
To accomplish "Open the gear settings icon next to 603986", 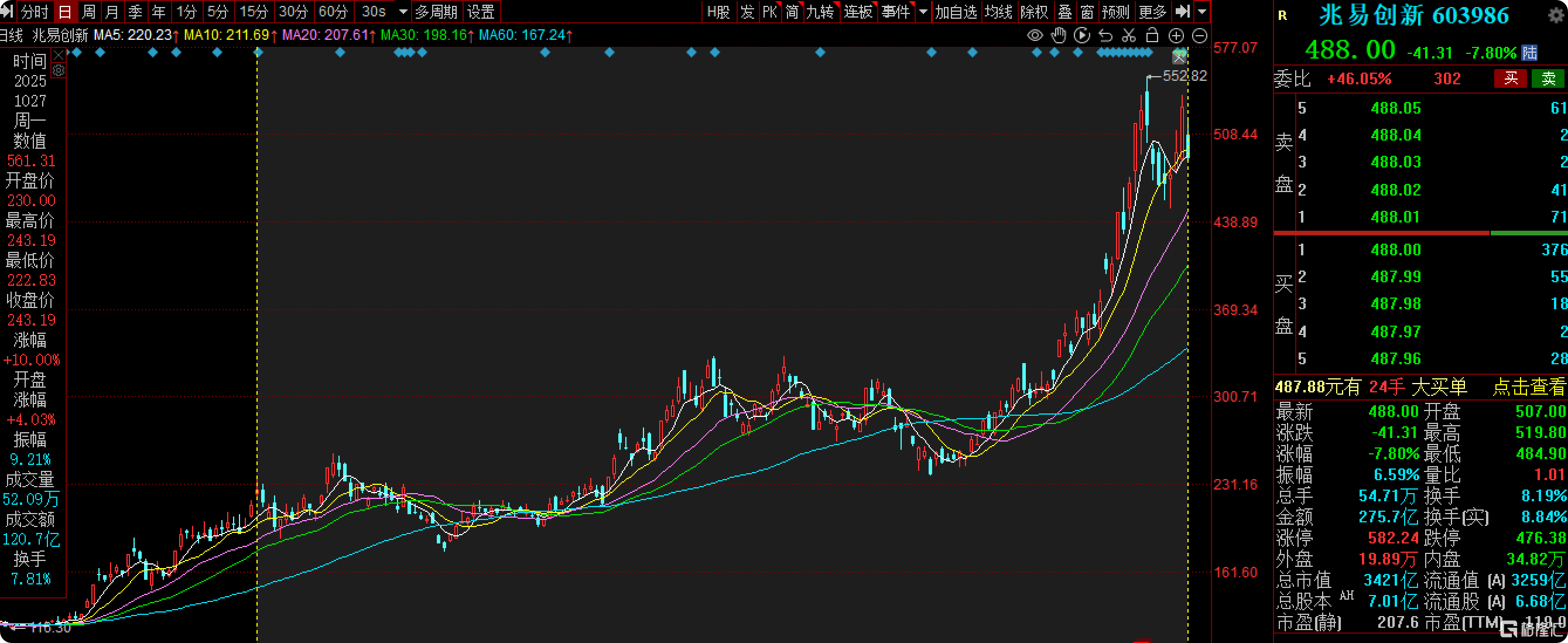I will [1556, 15].
